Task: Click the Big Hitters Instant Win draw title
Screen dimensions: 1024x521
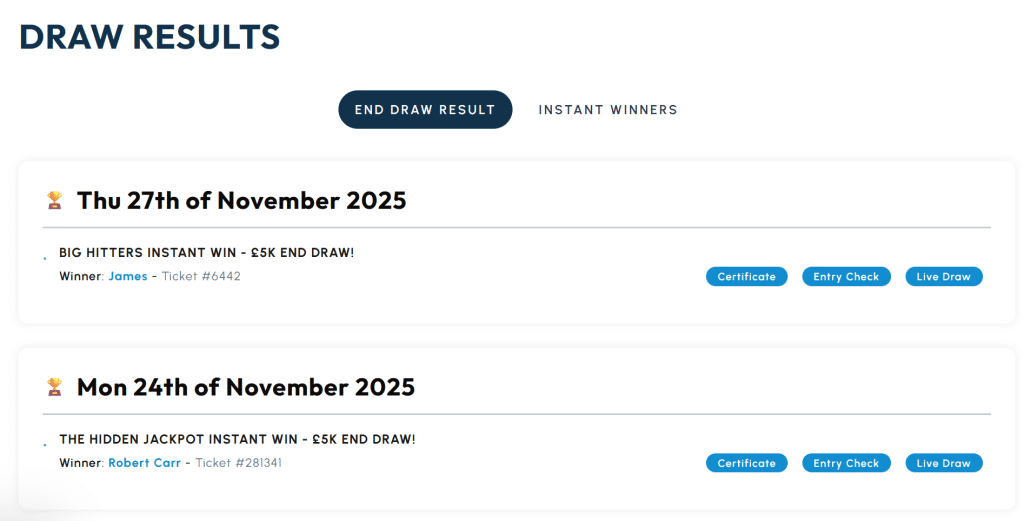Action: coord(206,253)
